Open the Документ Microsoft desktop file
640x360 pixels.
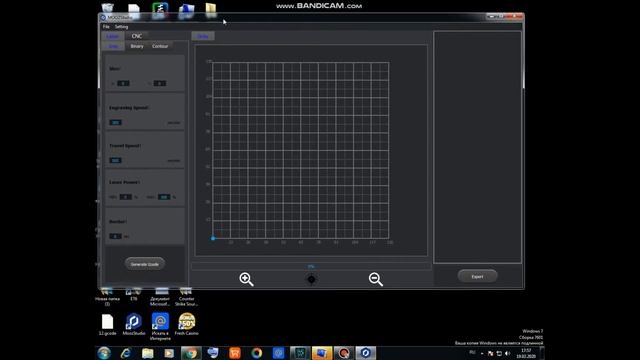(160, 297)
